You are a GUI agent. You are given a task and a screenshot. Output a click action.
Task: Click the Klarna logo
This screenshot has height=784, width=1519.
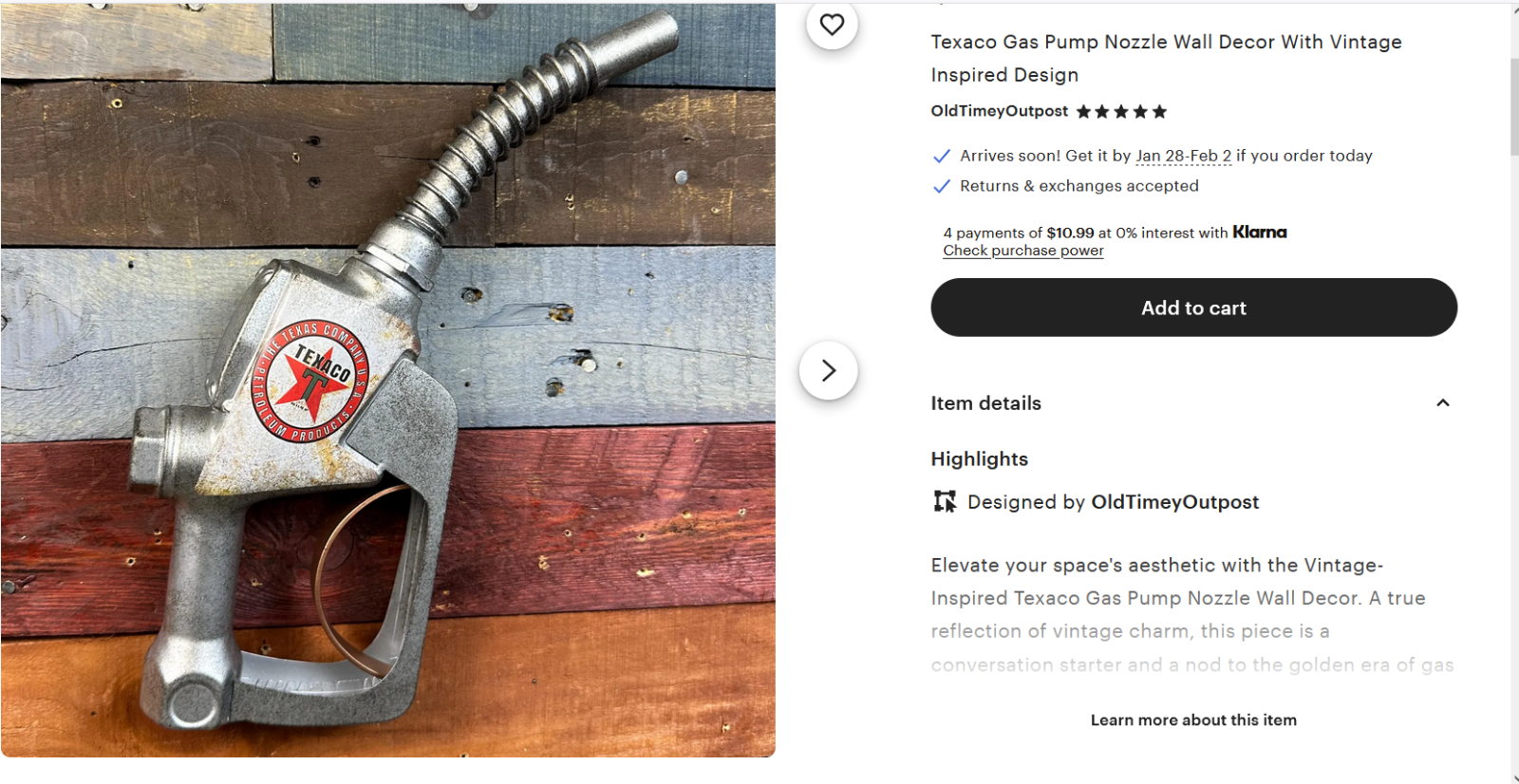click(x=1259, y=233)
